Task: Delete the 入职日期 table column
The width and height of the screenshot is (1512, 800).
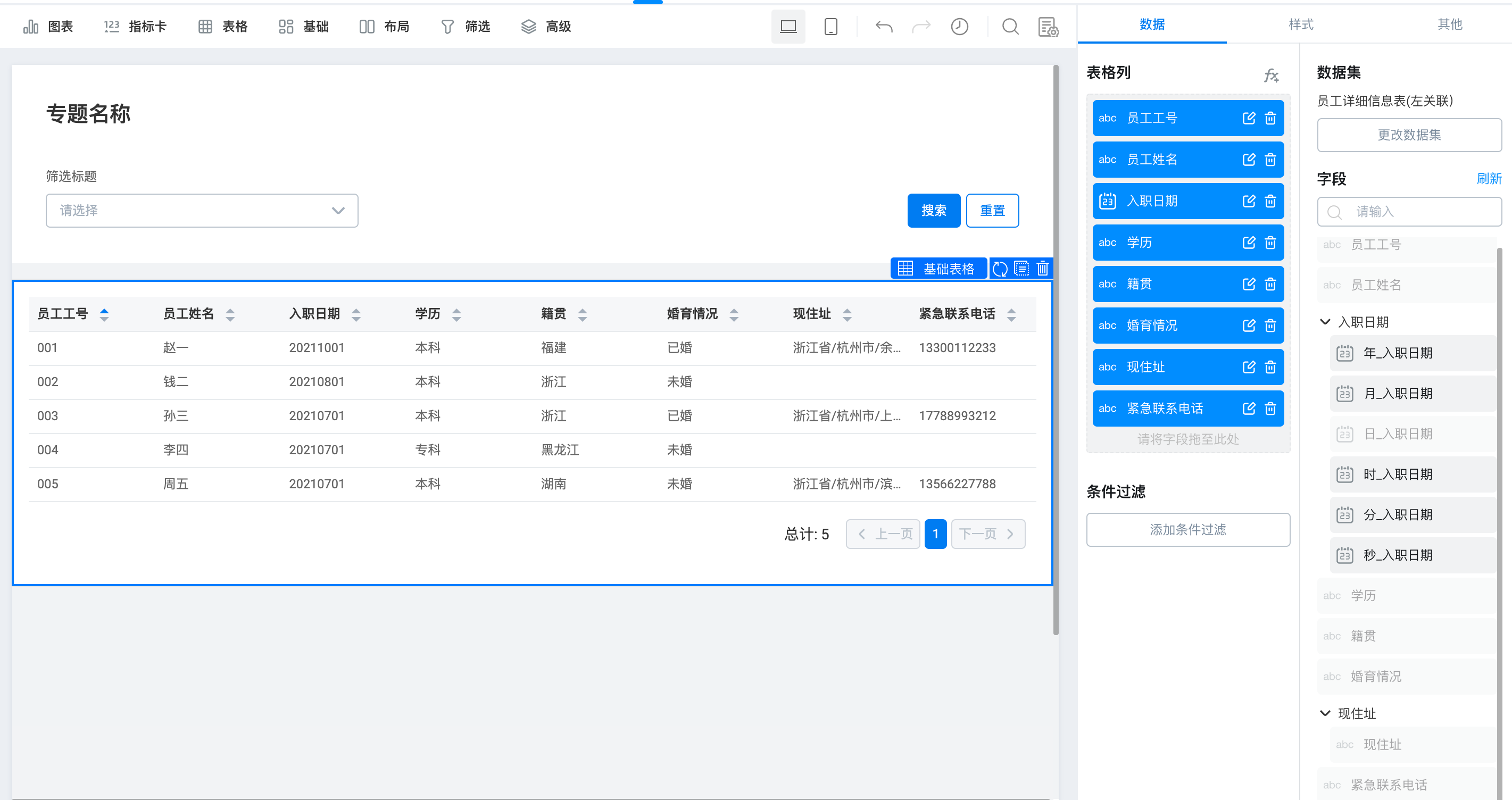Action: pyautogui.click(x=1270, y=201)
